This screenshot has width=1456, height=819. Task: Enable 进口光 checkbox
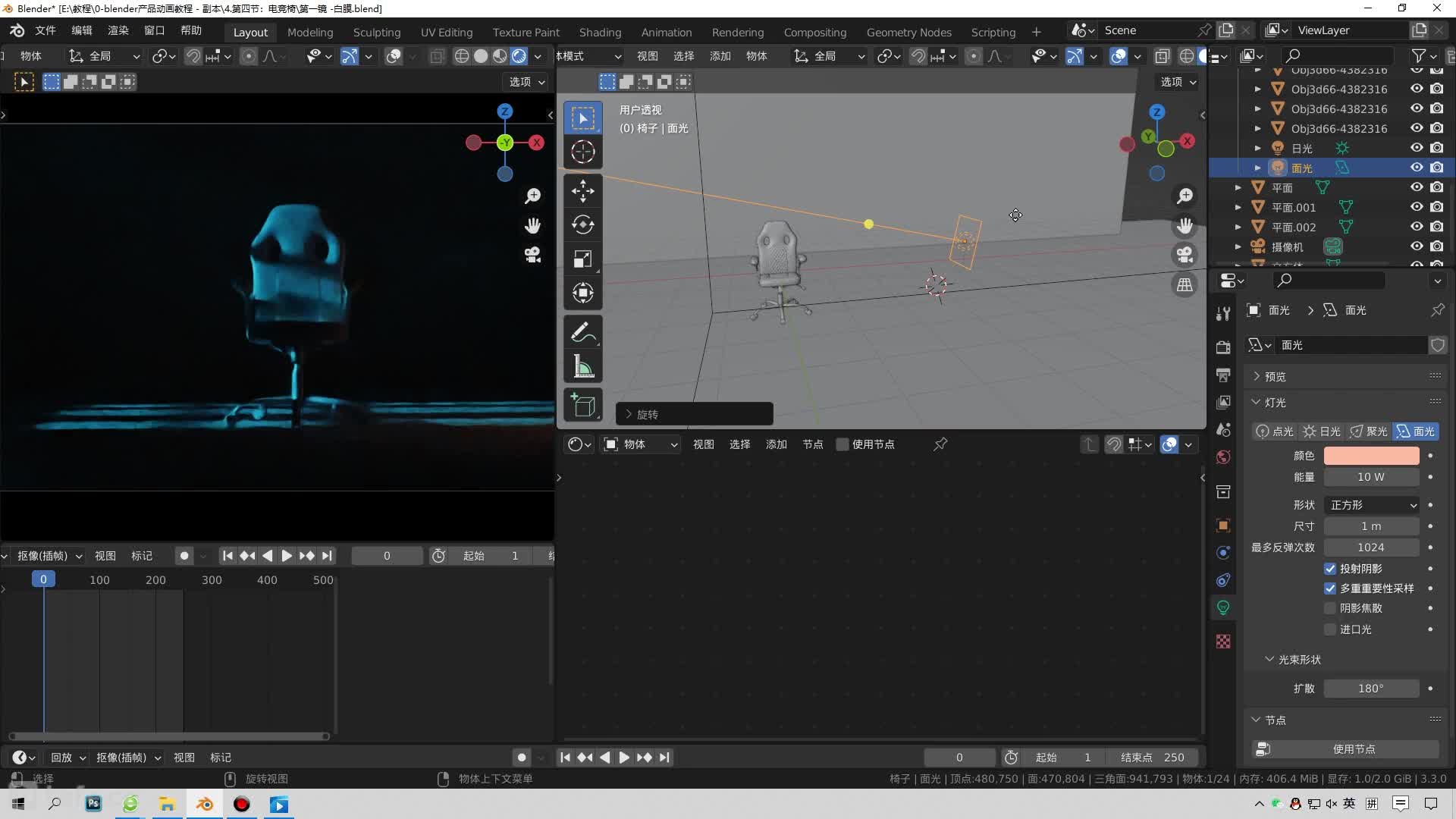coord(1330,629)
